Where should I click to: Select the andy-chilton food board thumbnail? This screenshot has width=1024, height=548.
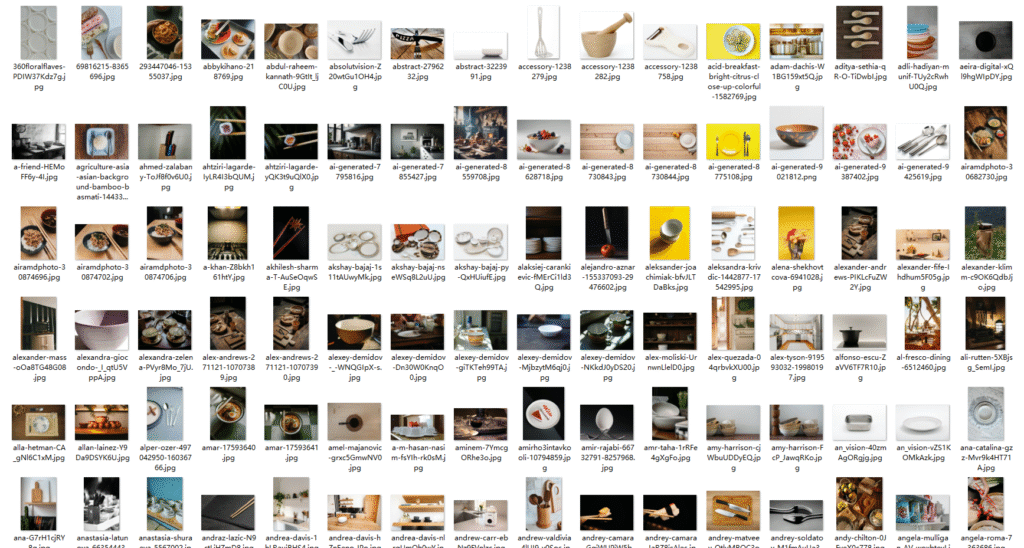tap(859, 504)
